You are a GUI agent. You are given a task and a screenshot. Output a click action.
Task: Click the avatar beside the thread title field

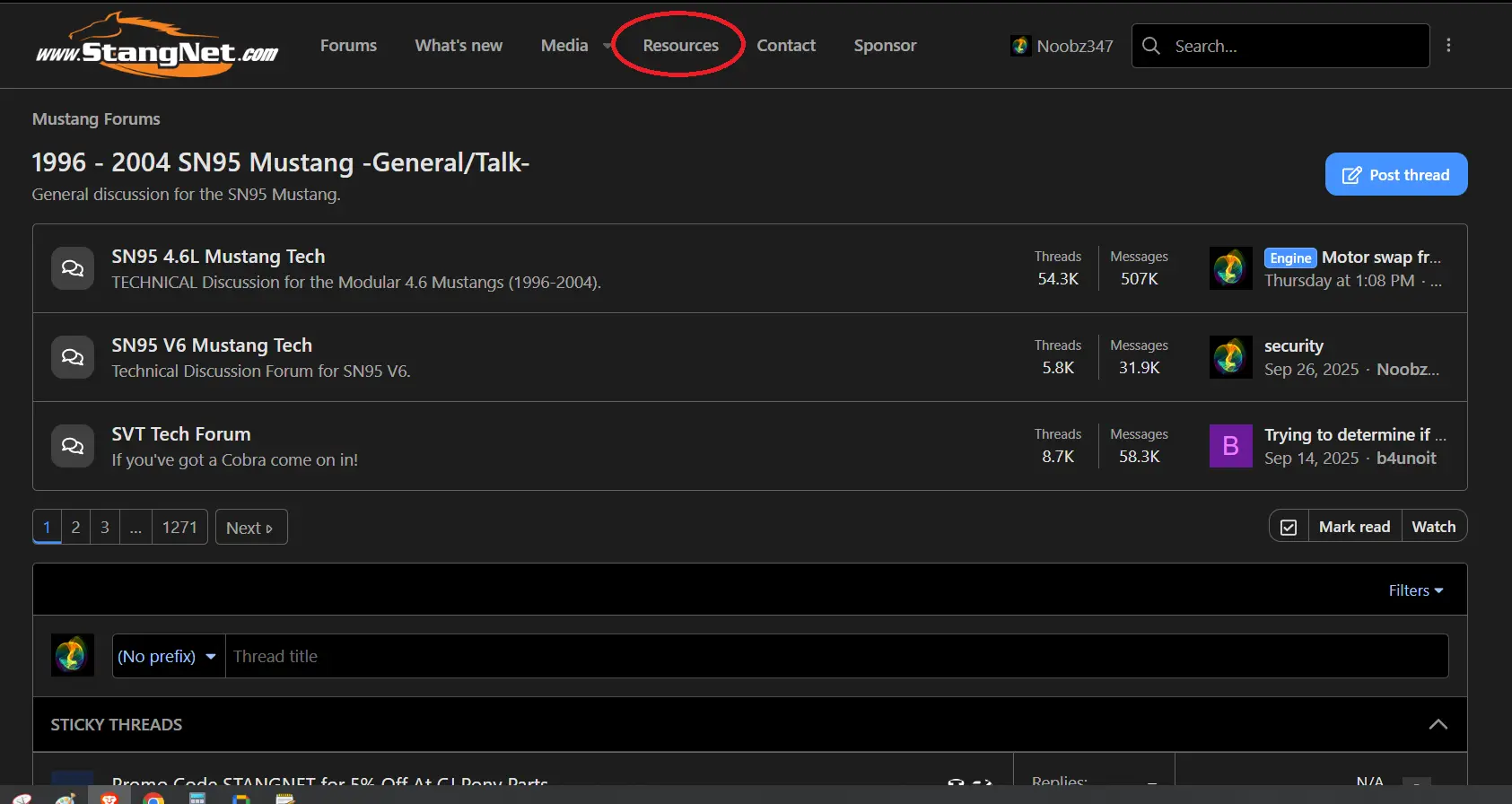pos(73,655)
